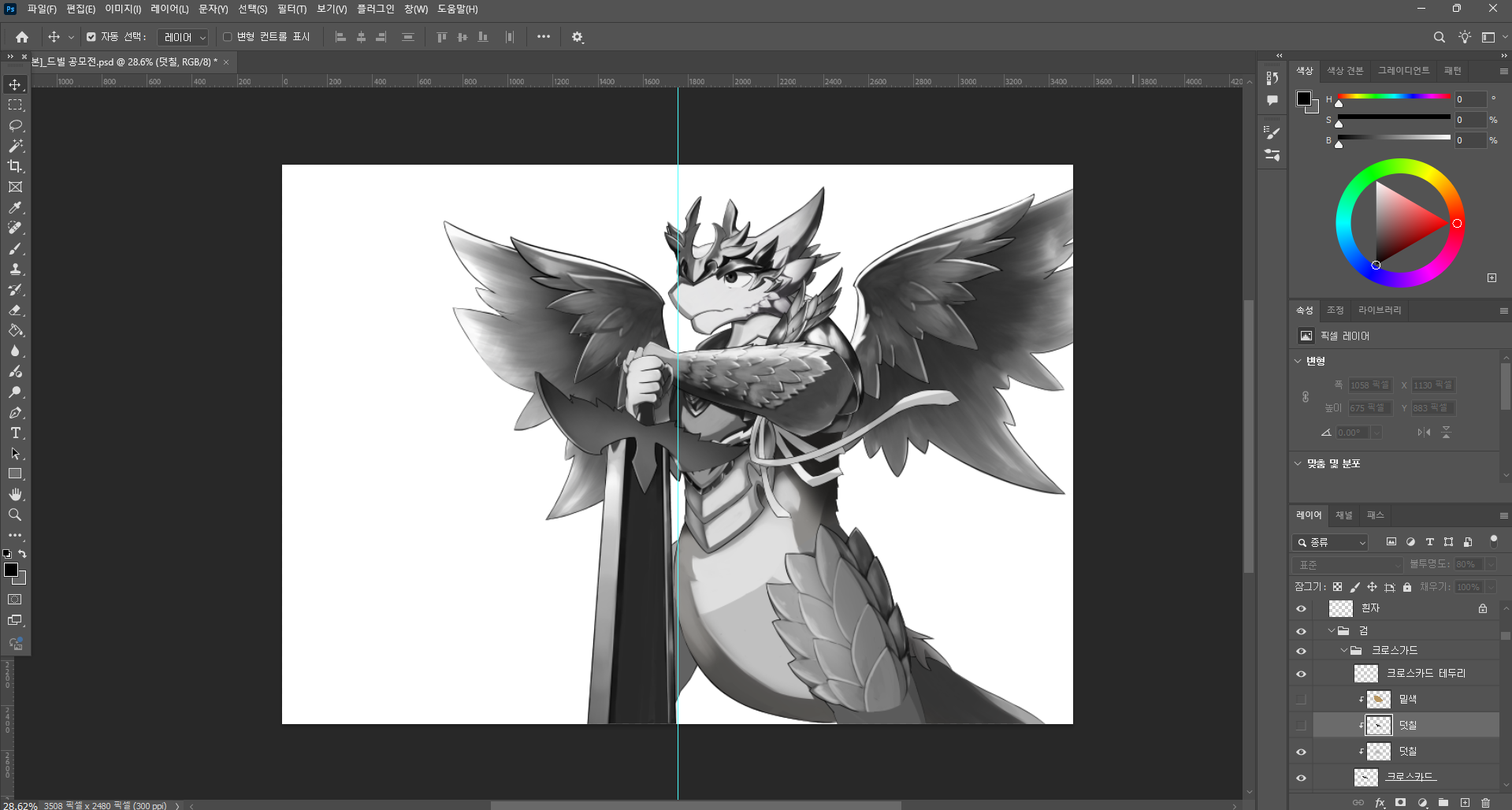
Task: Select the Brush tool
Action: coord(15,248)
